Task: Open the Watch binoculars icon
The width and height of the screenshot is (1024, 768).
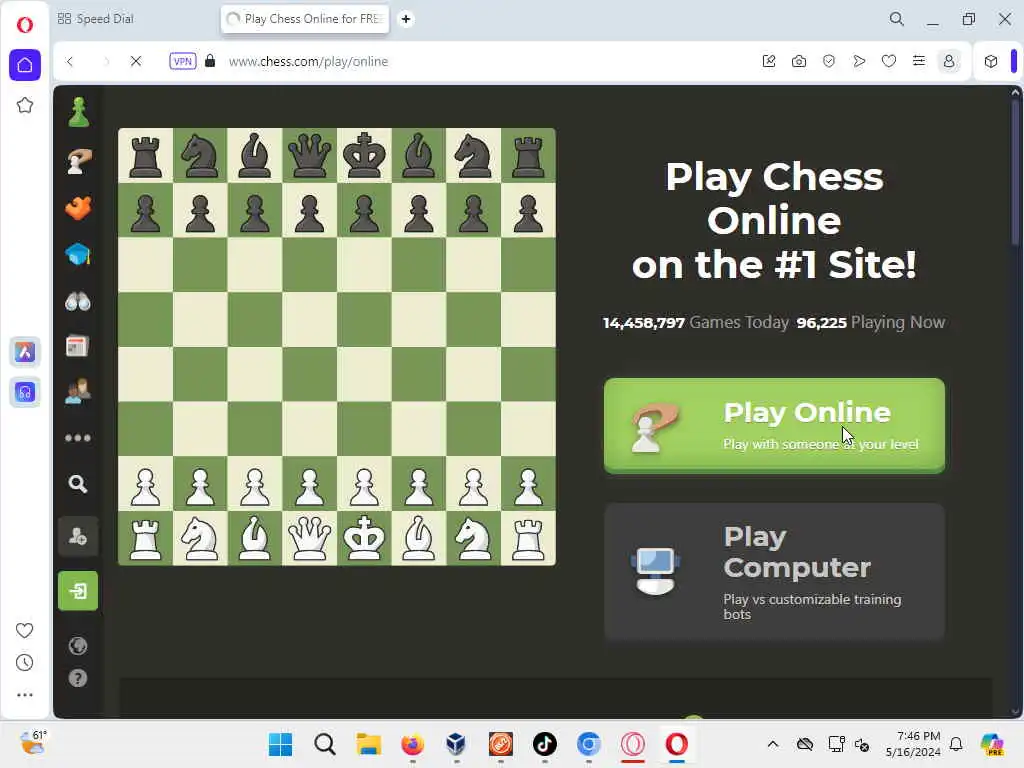Action: pyautogui.click(x=78, y=301)
